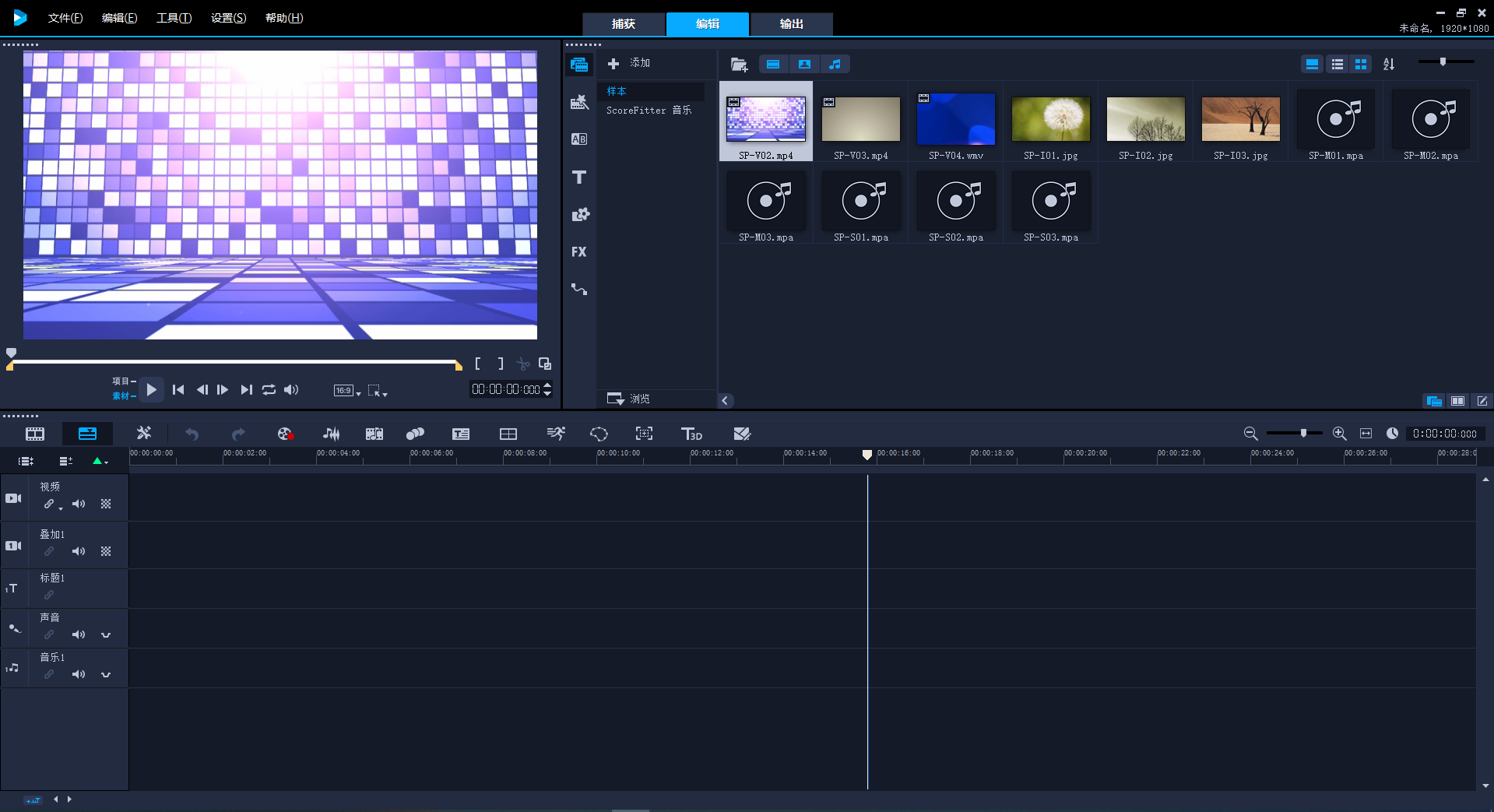The width and height of the screenshot is (1494, 812).
Task: Switch to Storyboard view
Action: tap(35, 434)
